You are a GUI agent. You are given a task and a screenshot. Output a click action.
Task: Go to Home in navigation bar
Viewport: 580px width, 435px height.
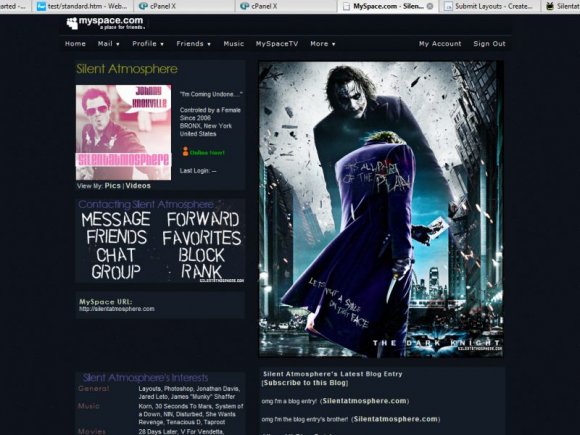click(75, 44)
